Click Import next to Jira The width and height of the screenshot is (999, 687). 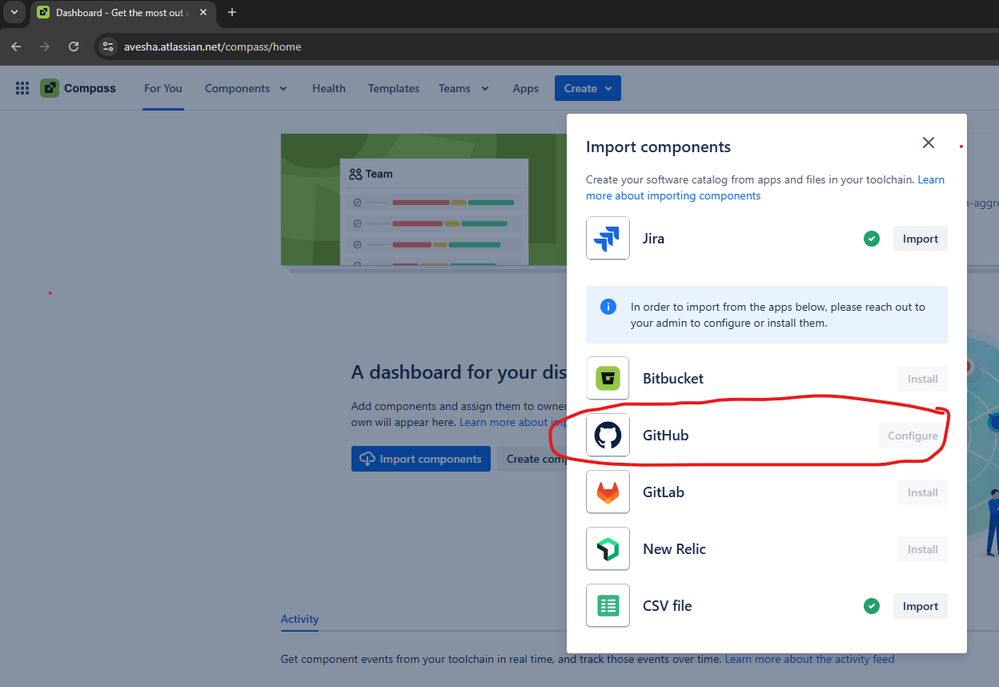coord(919,238)
